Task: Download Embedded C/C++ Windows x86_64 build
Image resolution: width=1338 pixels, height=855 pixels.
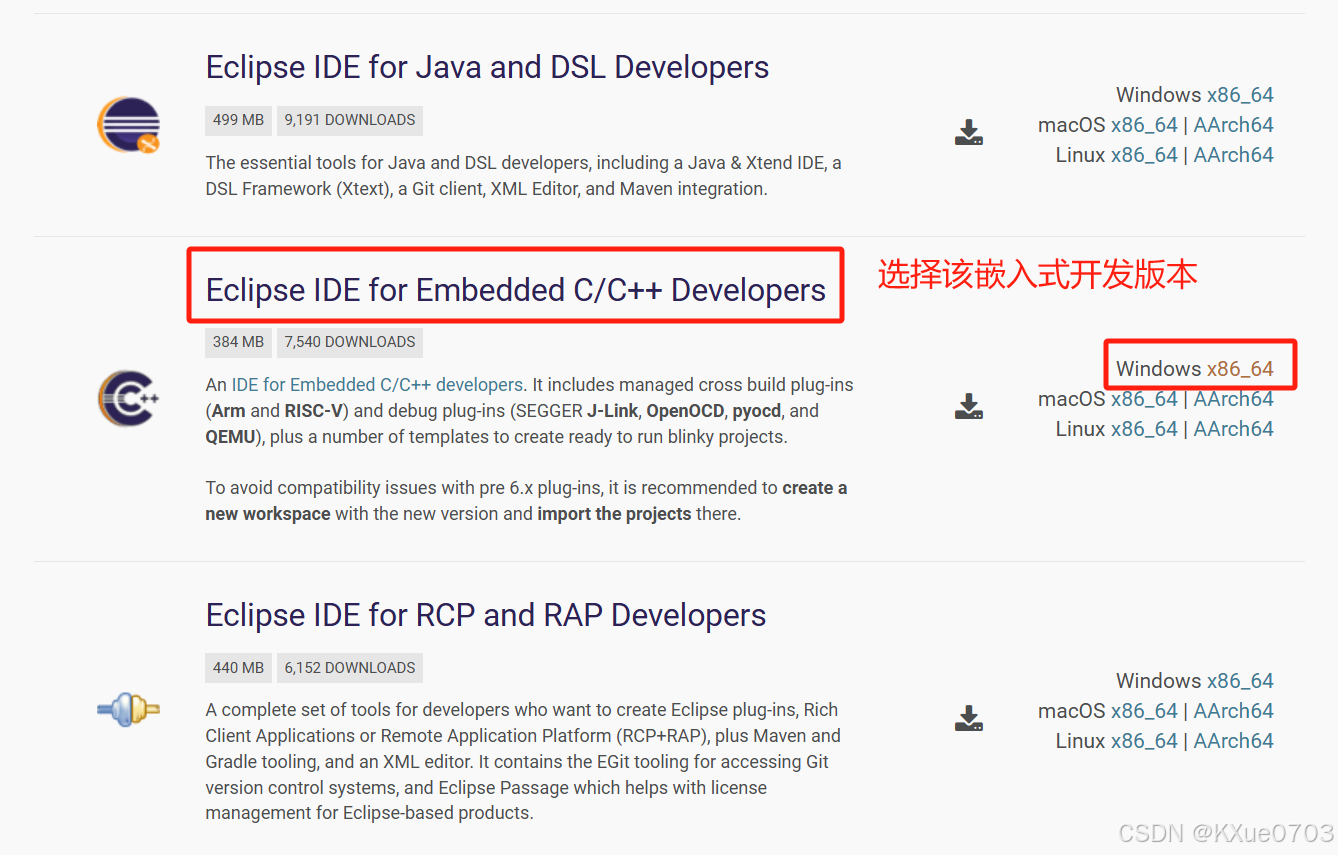Action: [1240, 368]
